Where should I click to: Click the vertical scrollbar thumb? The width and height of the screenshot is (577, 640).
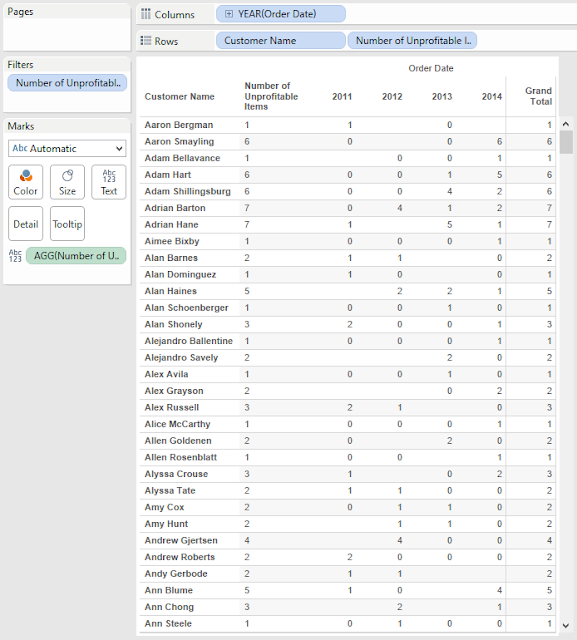[566, 142]
